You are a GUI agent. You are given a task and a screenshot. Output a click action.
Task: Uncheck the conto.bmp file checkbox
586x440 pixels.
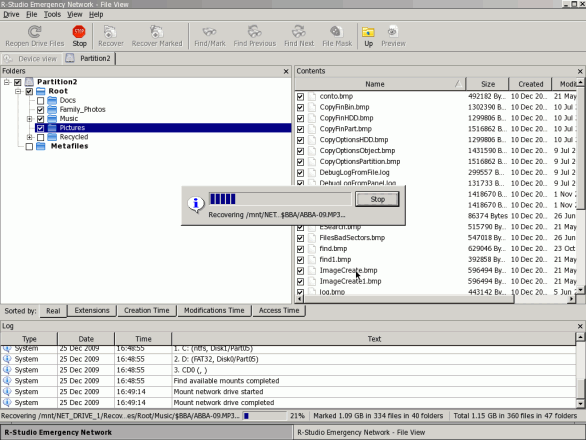click(300, 96)
